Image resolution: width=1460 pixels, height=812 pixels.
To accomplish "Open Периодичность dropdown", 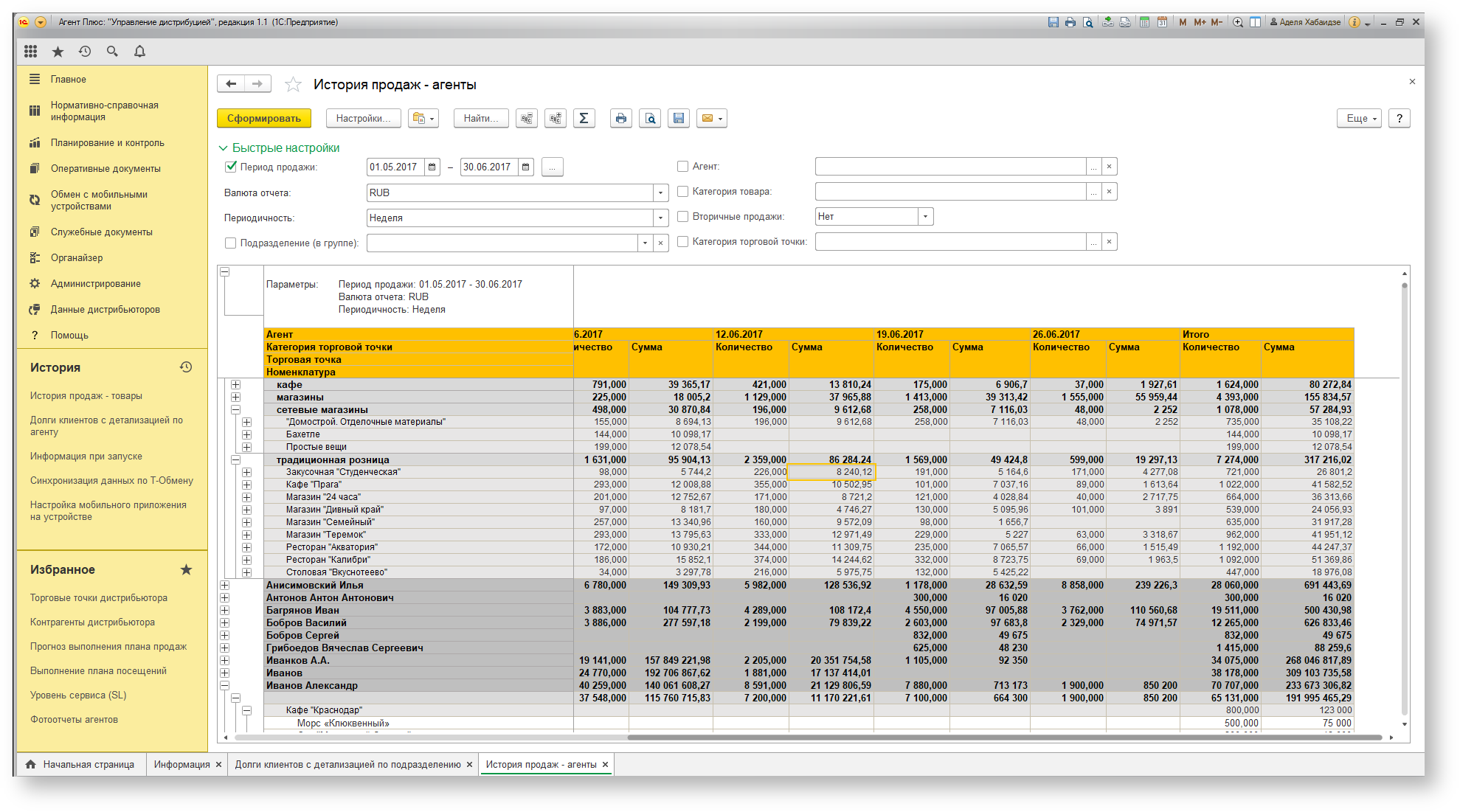I will (661, 218).
